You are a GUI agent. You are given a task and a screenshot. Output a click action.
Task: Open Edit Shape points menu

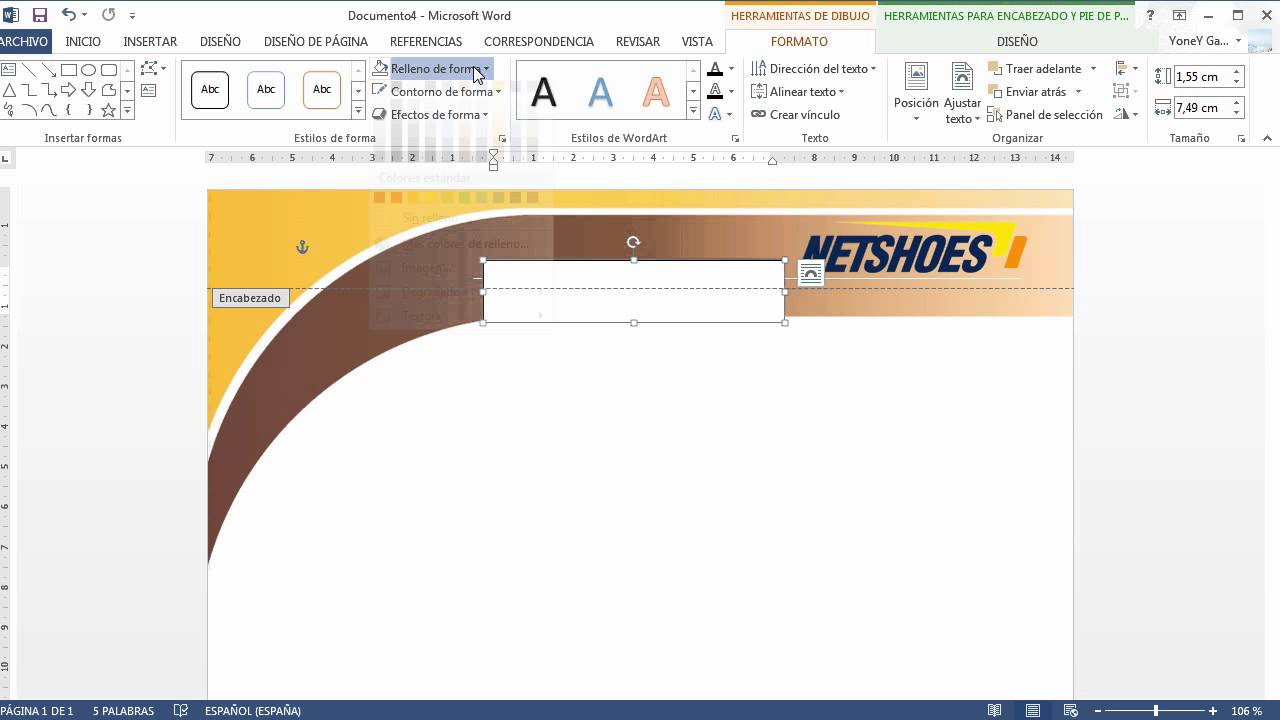[151, 69]
